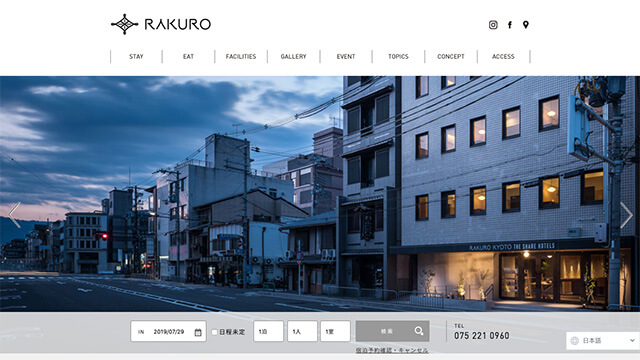Open the GALLERY menu item
Viewport: 640px width, 360px height.
[x=293, y=56]
